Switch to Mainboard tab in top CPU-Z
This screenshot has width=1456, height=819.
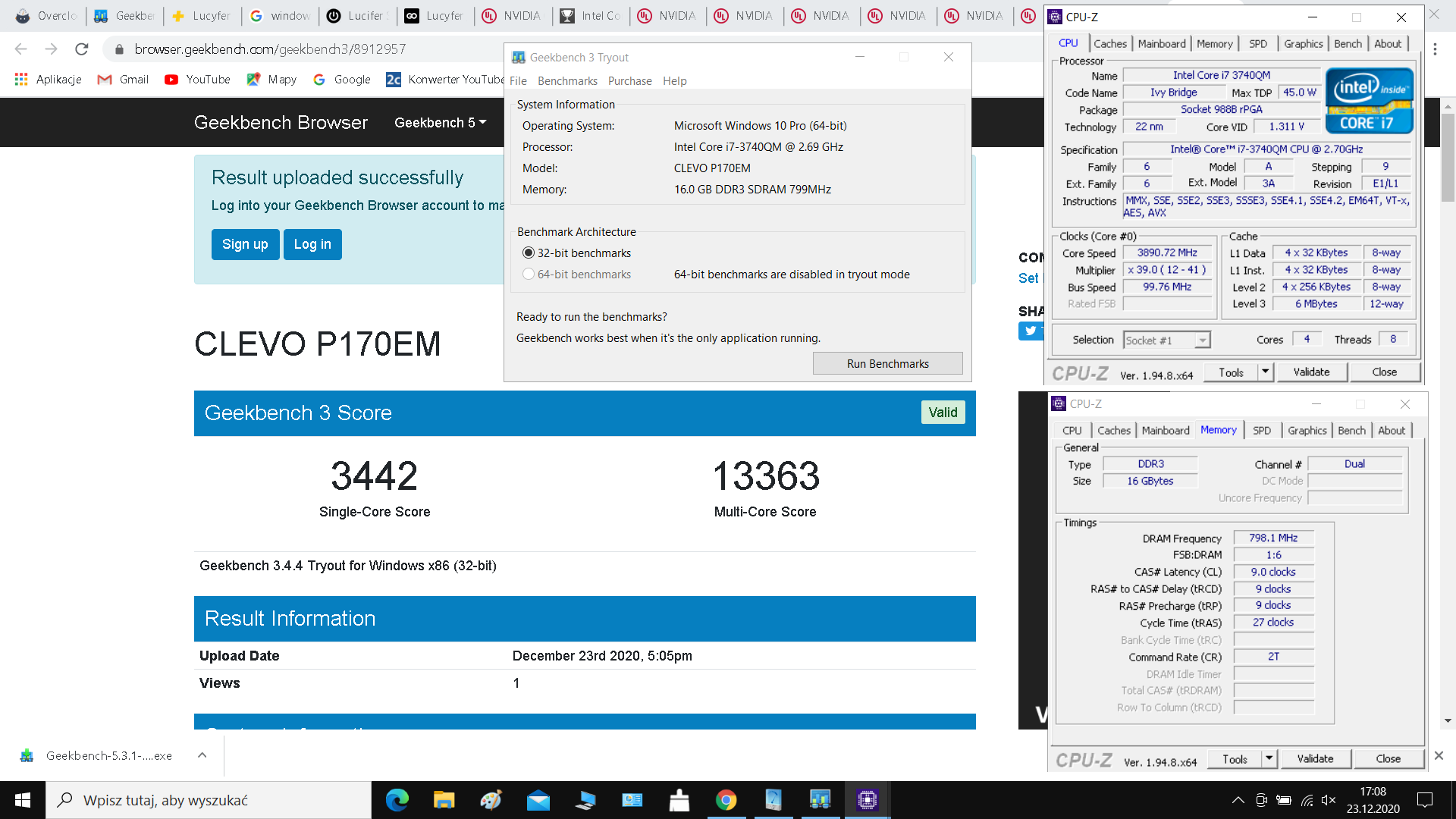click(1161, 44)
